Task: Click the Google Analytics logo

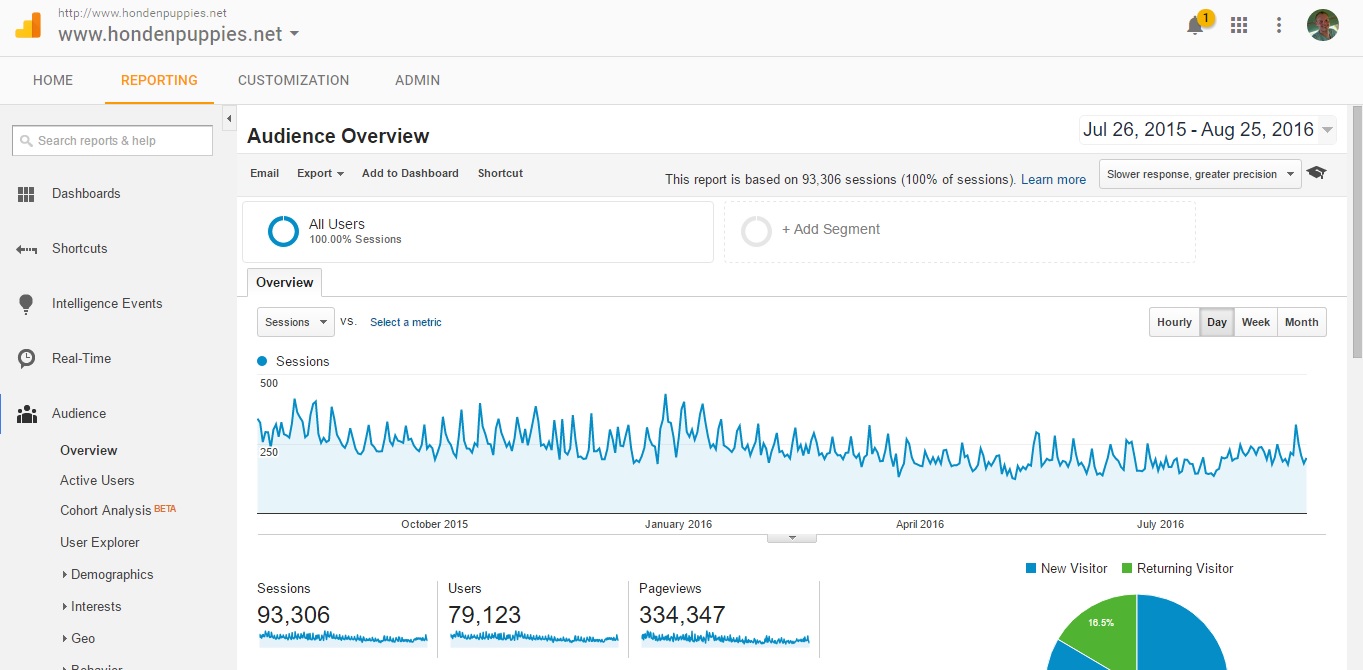Action: click(x=28, y=26)
